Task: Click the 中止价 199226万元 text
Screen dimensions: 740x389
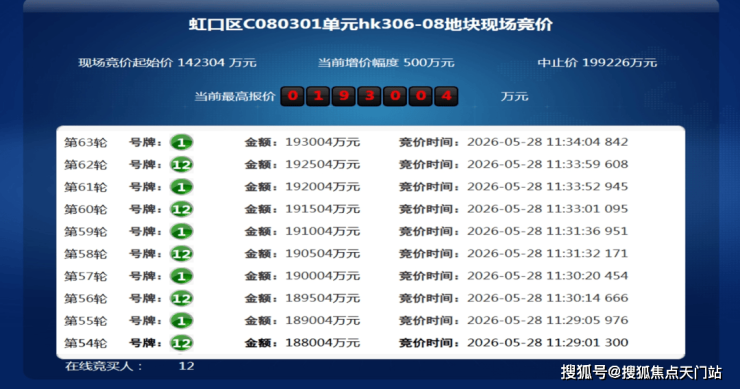Action: pyautogui.click(x=597, y=63)
